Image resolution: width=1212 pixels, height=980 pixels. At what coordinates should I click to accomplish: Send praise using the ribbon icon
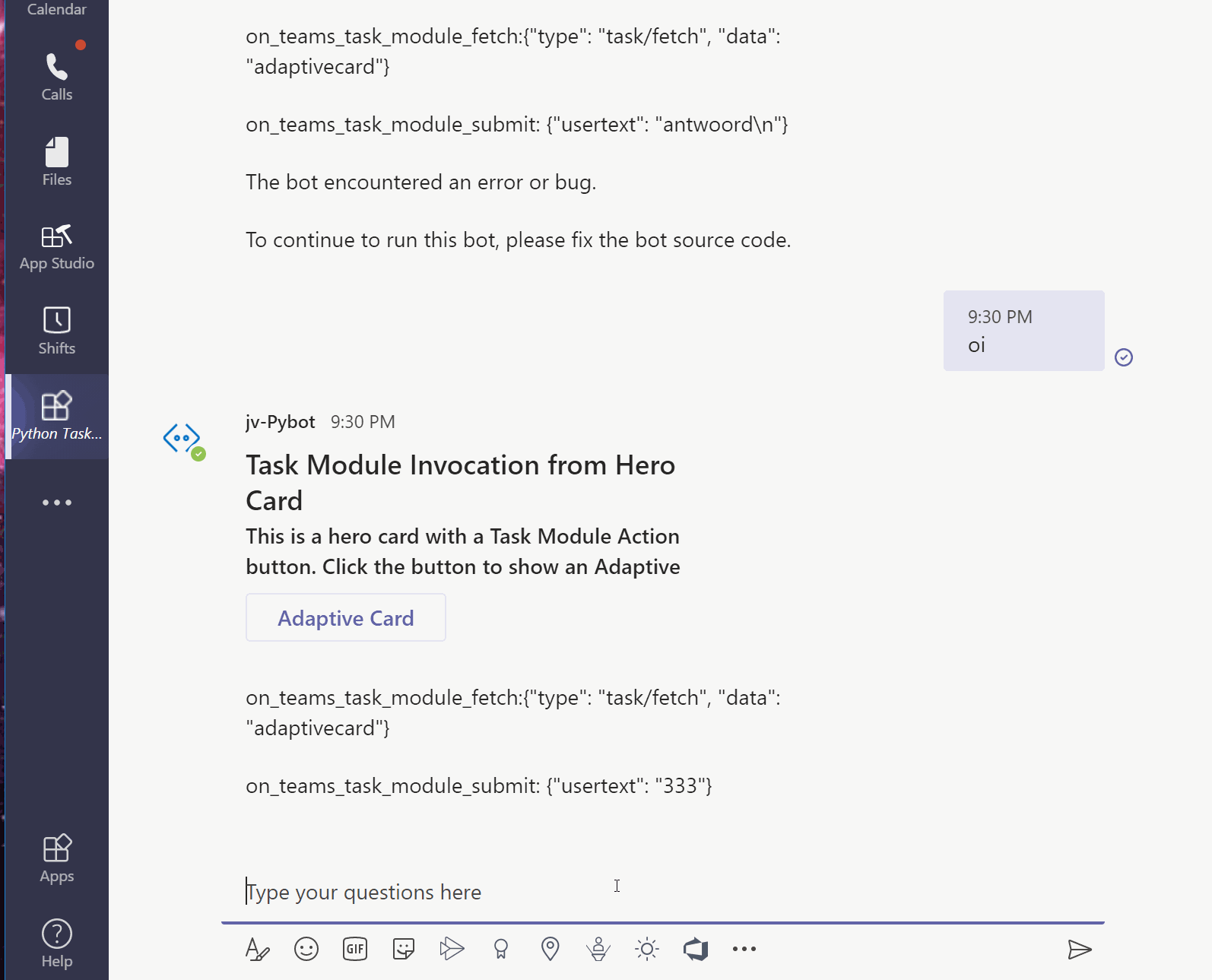(x=500, y=949)
